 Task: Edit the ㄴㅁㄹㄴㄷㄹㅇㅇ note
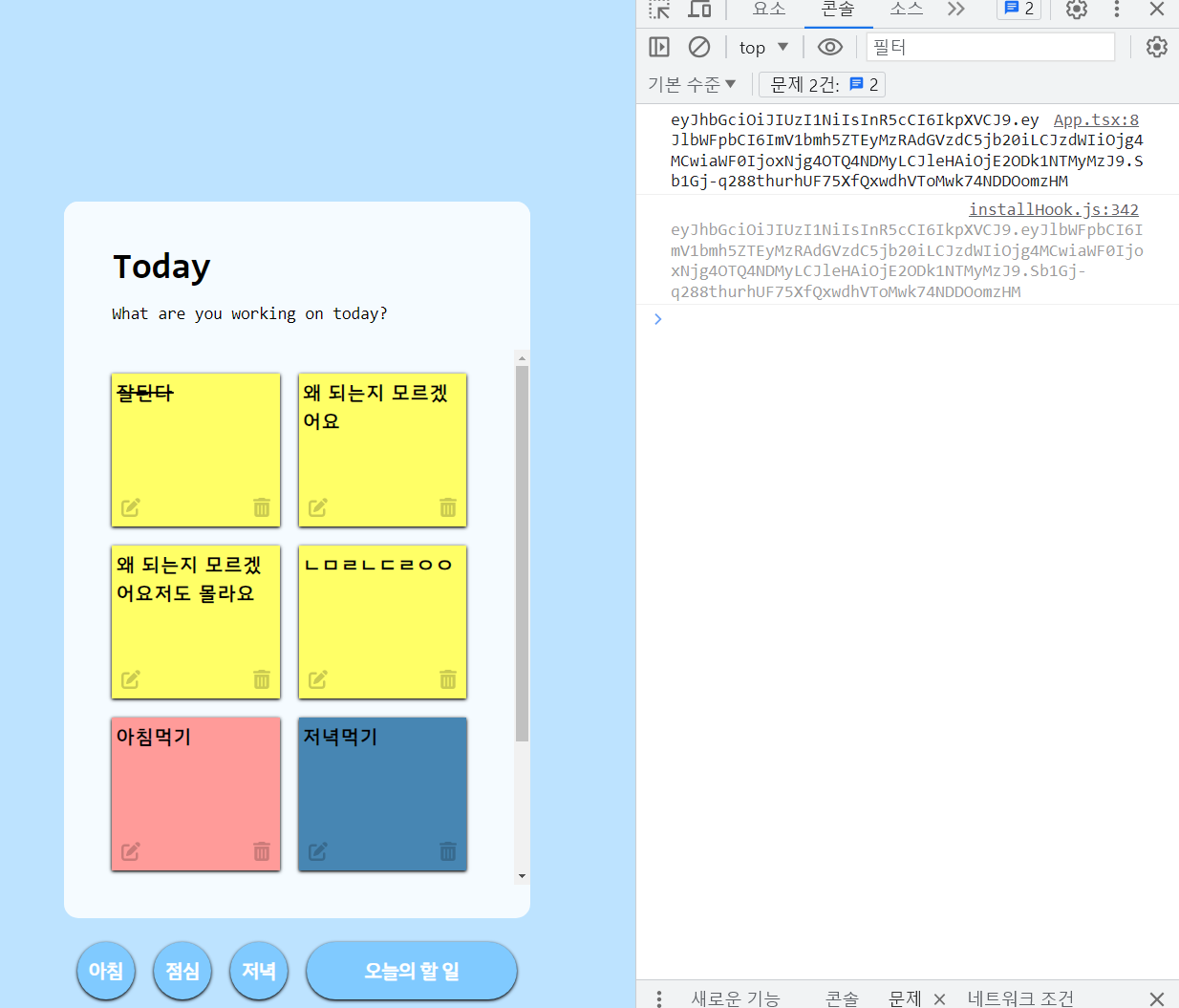coord(318,679)
